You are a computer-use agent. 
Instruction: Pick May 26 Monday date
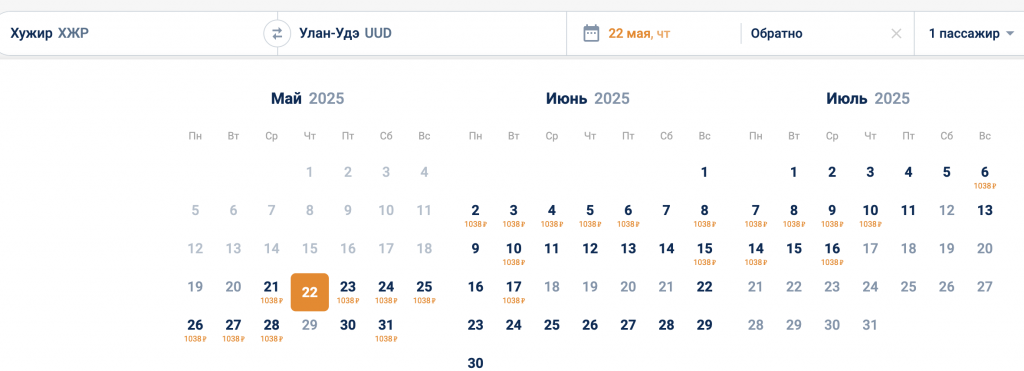pos(195,330)
